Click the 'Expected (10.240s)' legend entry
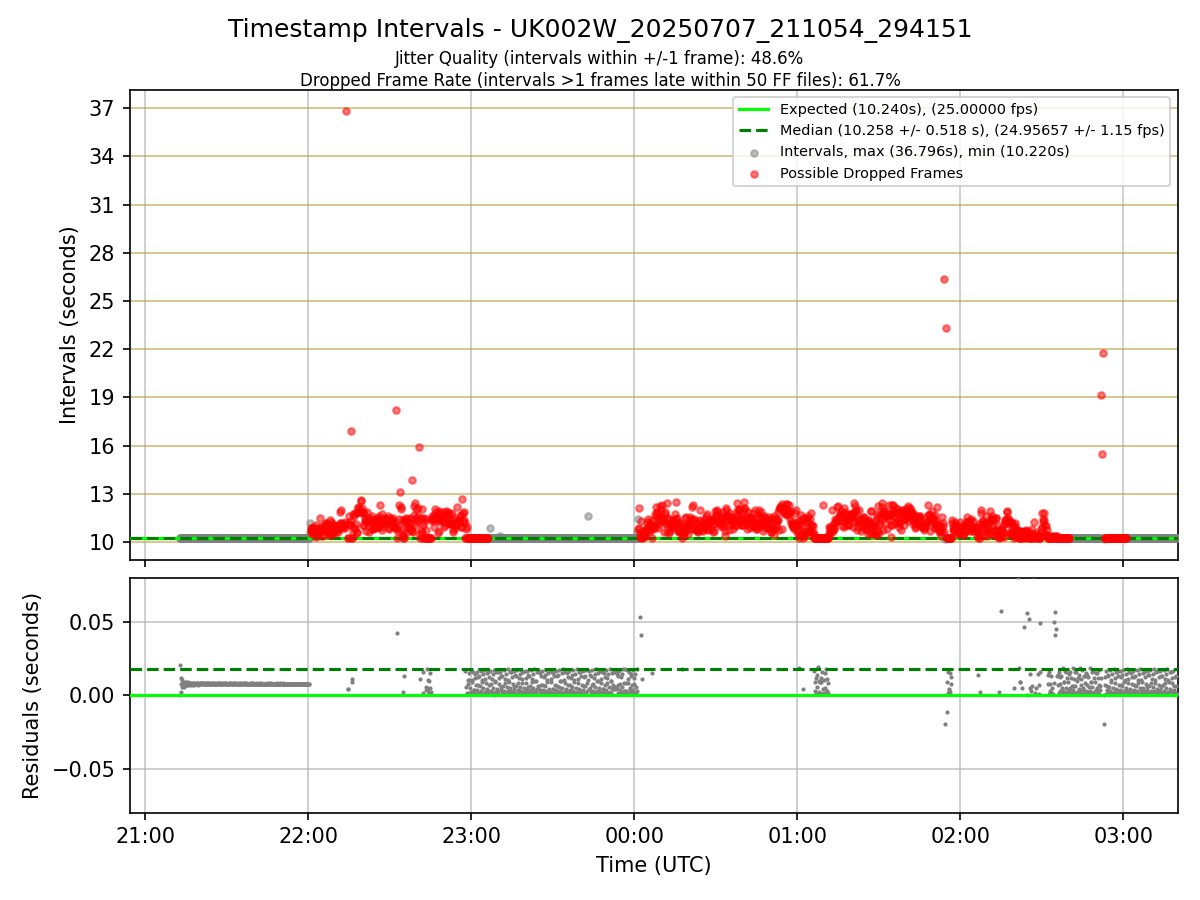 click(x=908, y=109)
